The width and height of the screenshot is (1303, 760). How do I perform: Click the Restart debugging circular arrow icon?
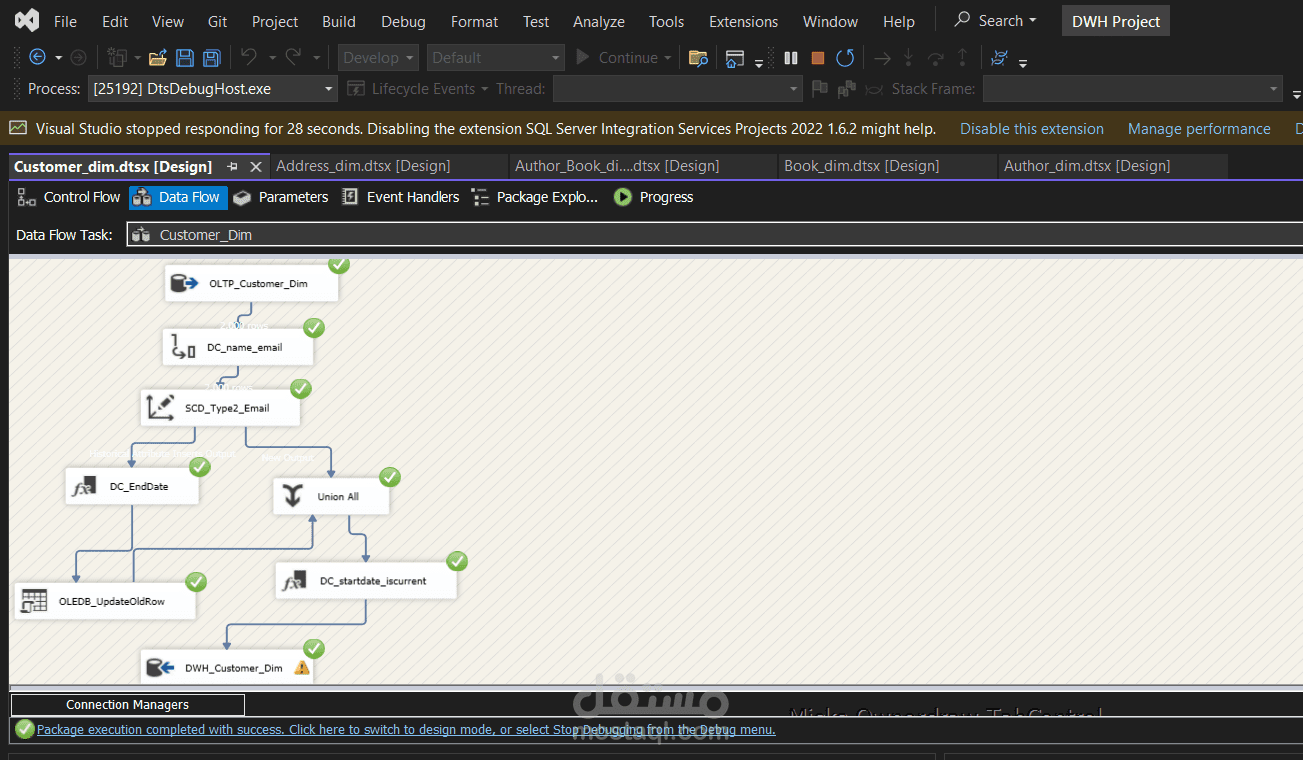pyautogui.click(x=845, y=58)
